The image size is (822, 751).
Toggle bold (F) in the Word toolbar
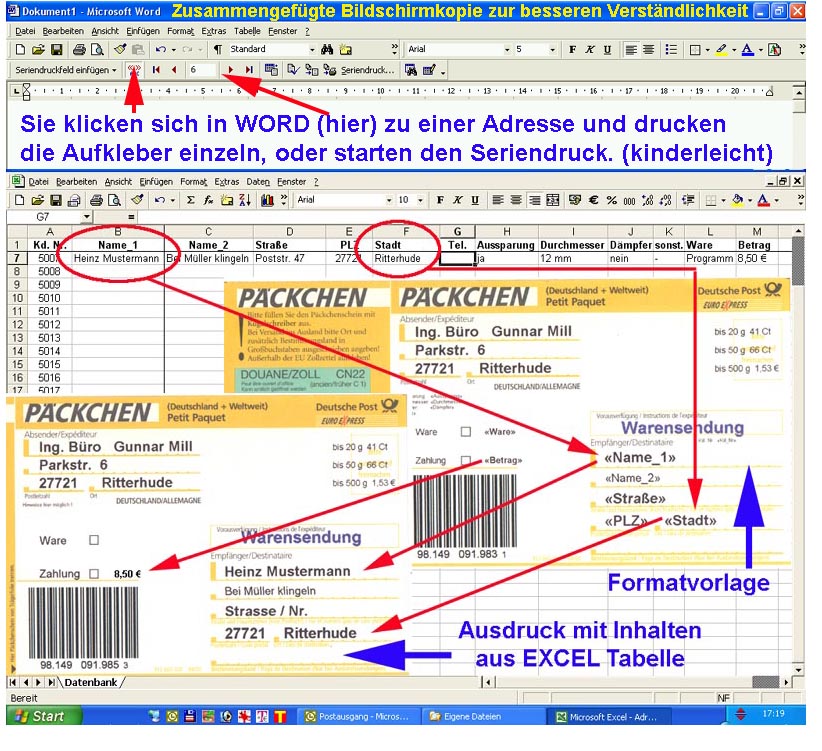click(x=572, y=50)
